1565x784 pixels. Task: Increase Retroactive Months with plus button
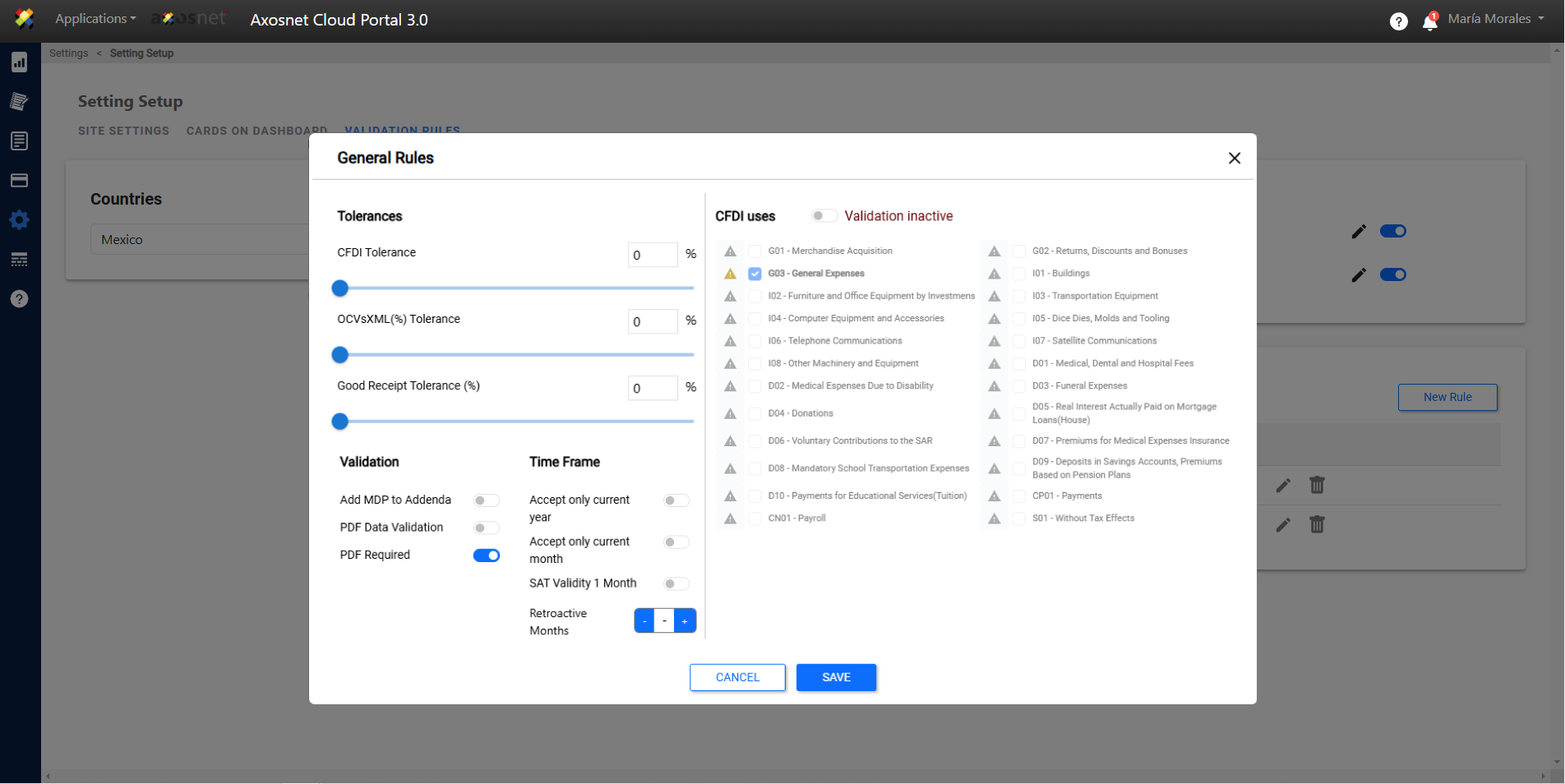coord(685,621)
